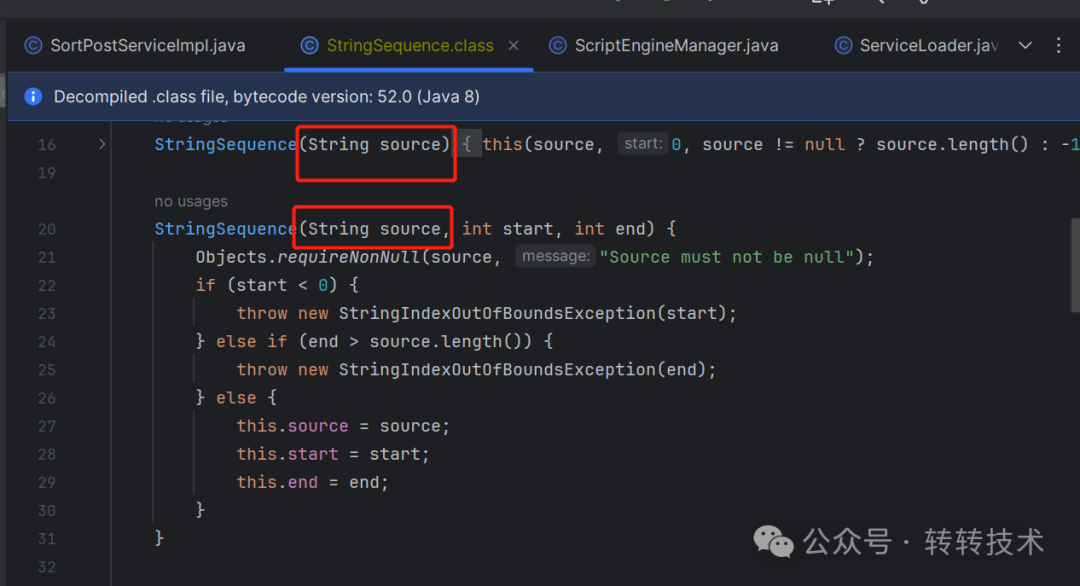Click "this.source" on line 27
The width and height of the screenshot is (1080, 586).
[293, 426]
